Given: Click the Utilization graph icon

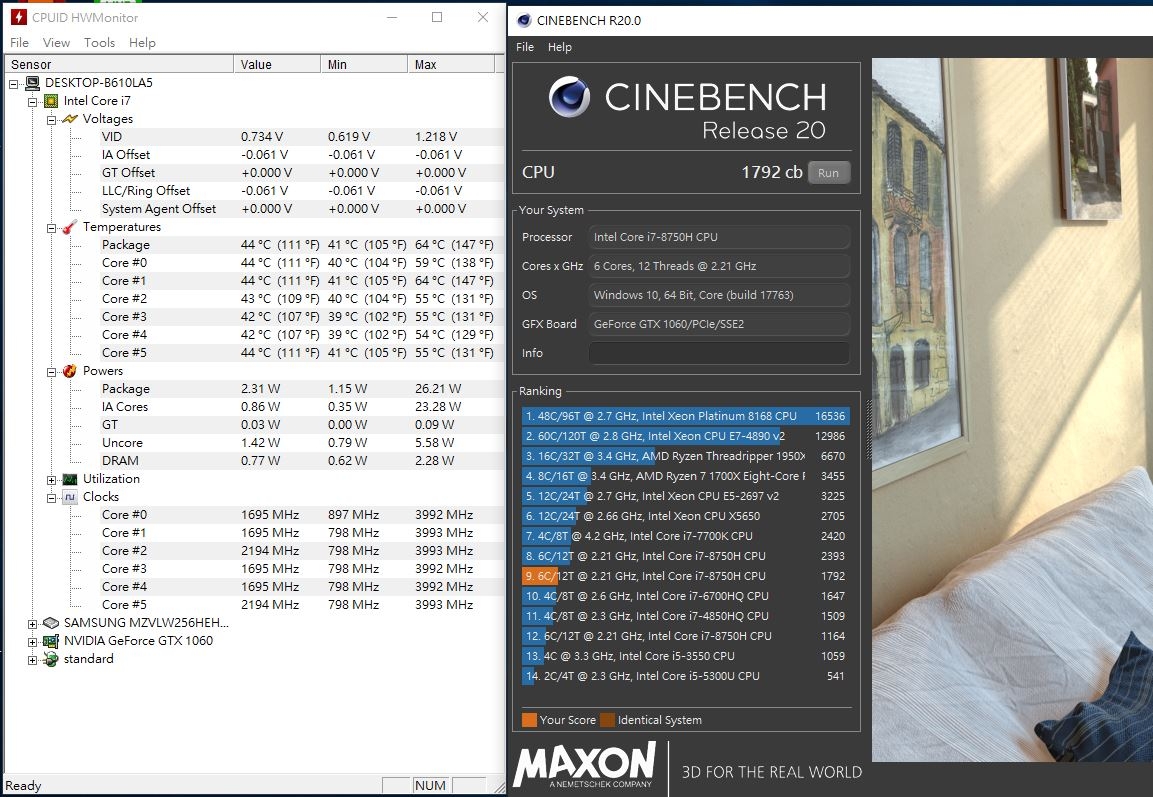Looking at the screenshot, I should pos(70,479).
